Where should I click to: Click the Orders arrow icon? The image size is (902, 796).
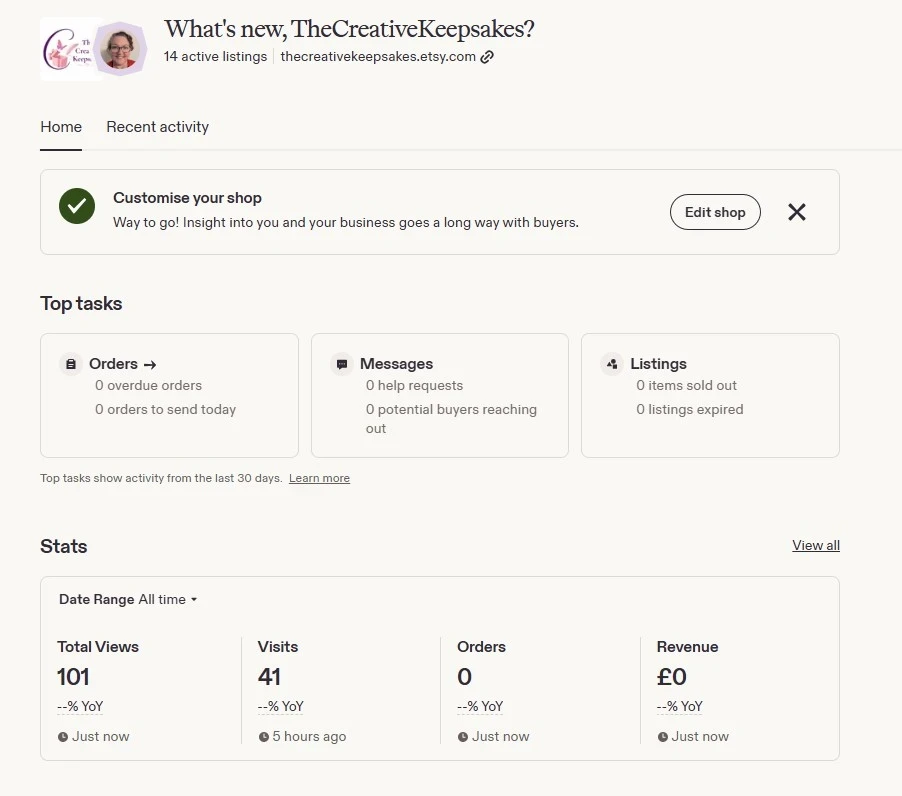coord(150,365)
